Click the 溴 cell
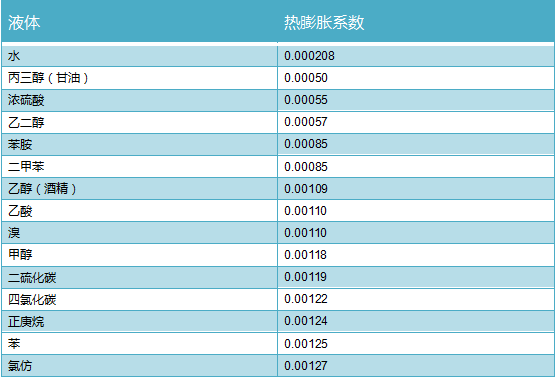The width and height of the screenshot is (555, 377). pyautogui.click(x=139, y=233)
